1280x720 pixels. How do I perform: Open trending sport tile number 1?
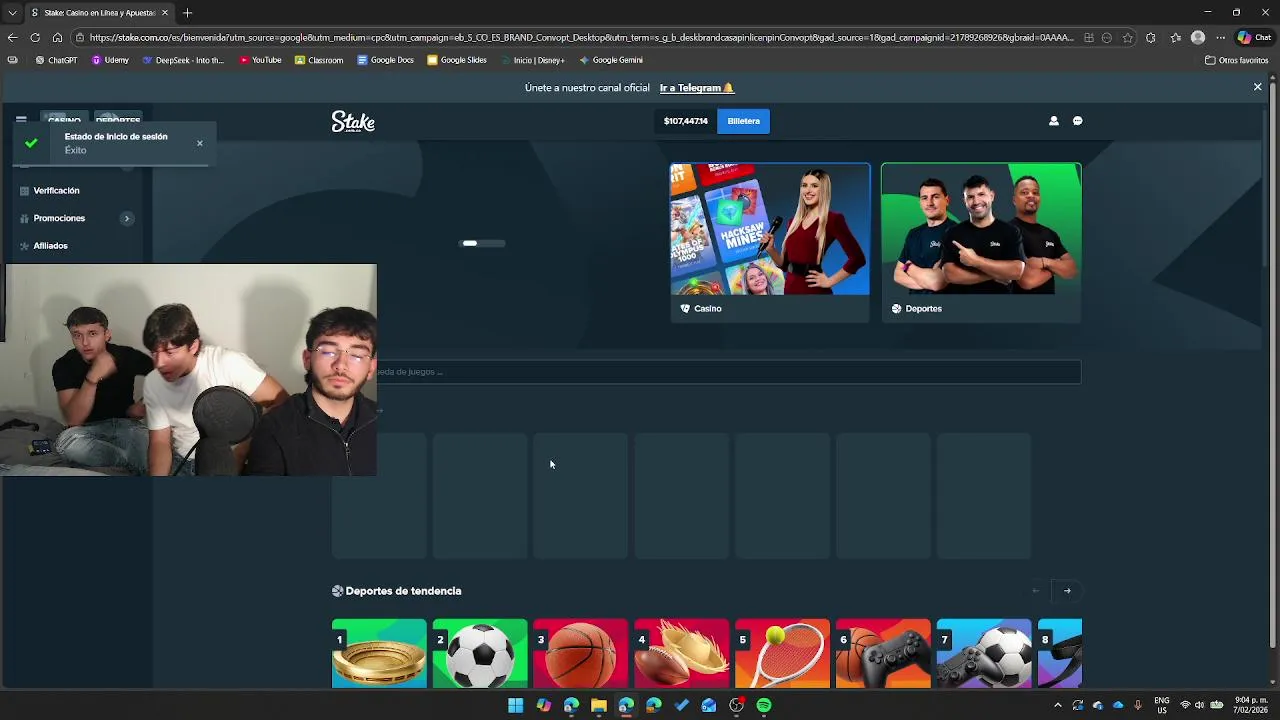coord(379,654)
